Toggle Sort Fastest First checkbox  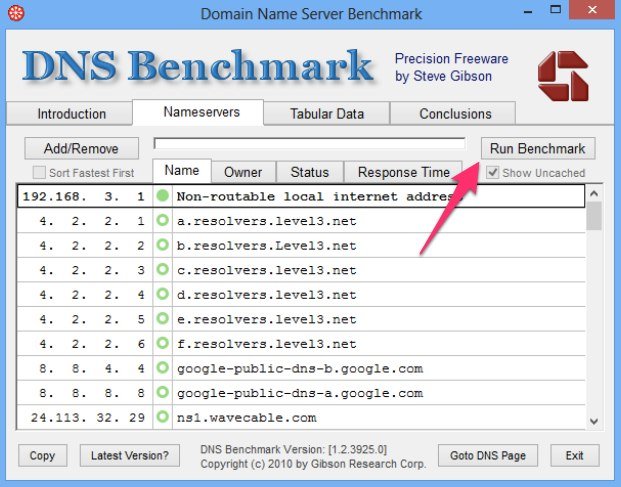(x=39, y=173)
